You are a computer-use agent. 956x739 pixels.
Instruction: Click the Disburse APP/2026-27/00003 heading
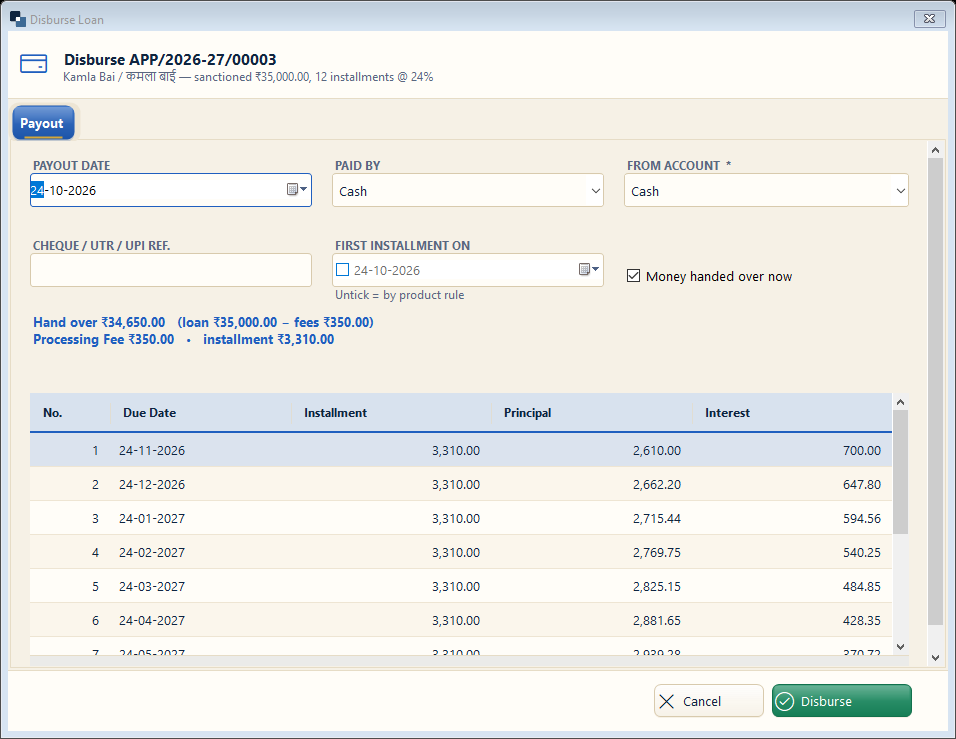point(170,60)
